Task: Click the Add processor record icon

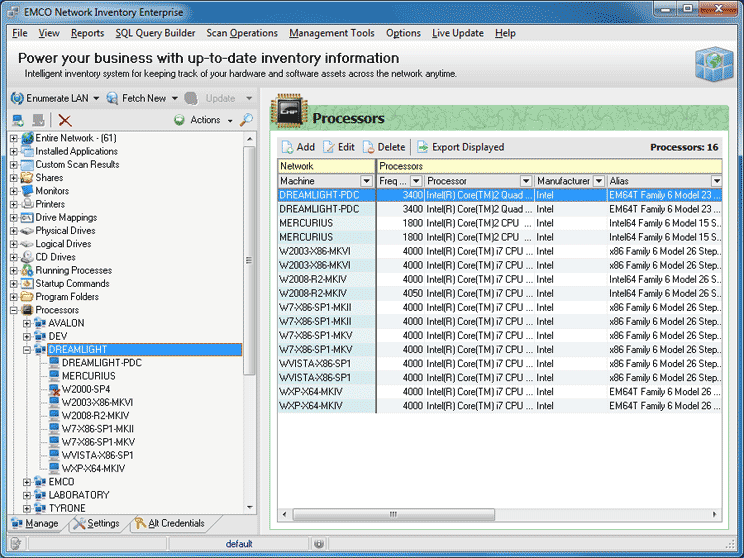Action: 287,147
